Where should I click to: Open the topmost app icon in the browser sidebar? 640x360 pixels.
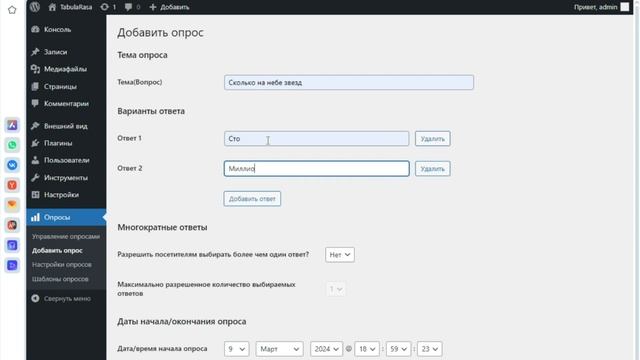click(x=12, y=125)
